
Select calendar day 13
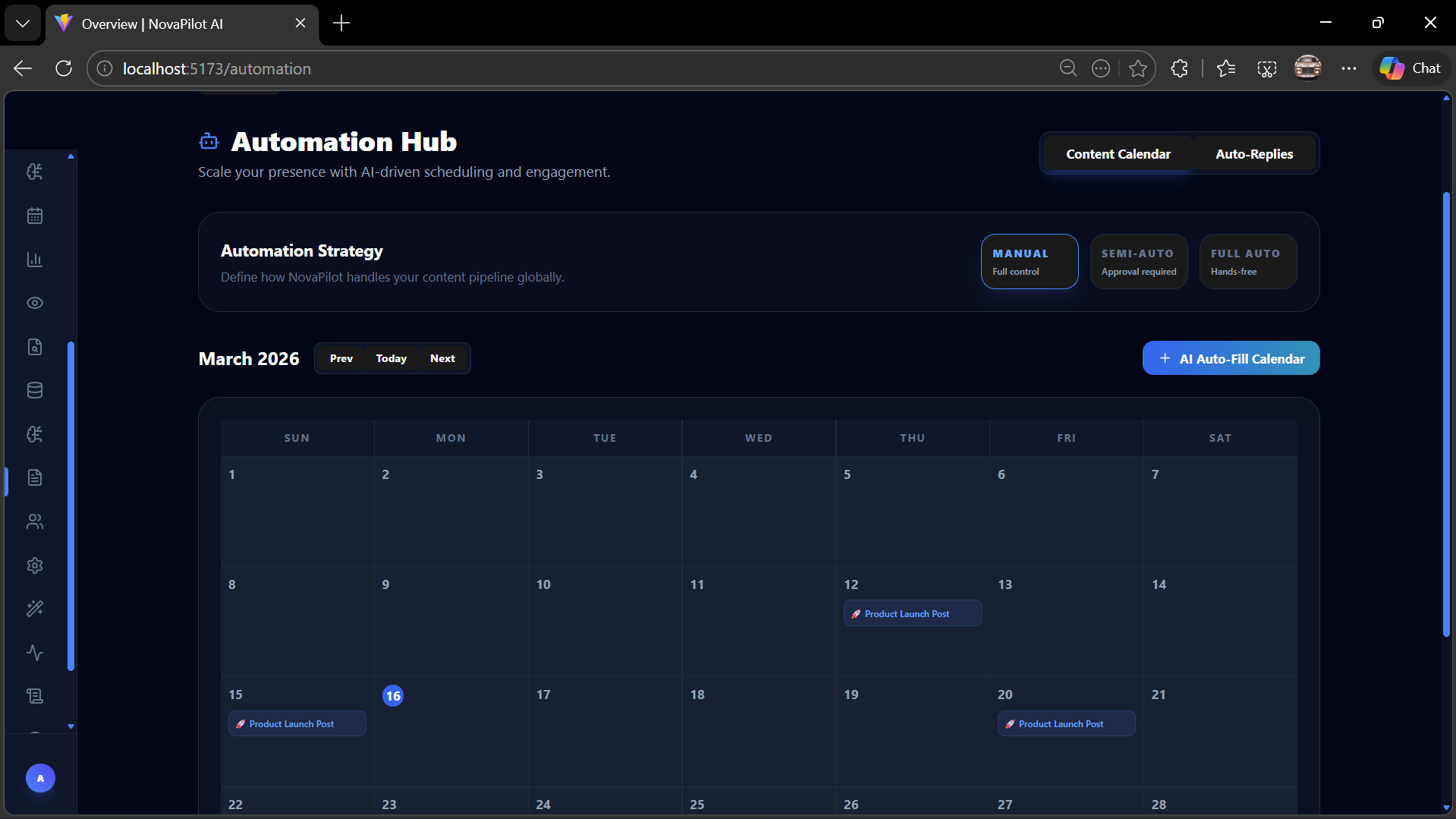1067,622
